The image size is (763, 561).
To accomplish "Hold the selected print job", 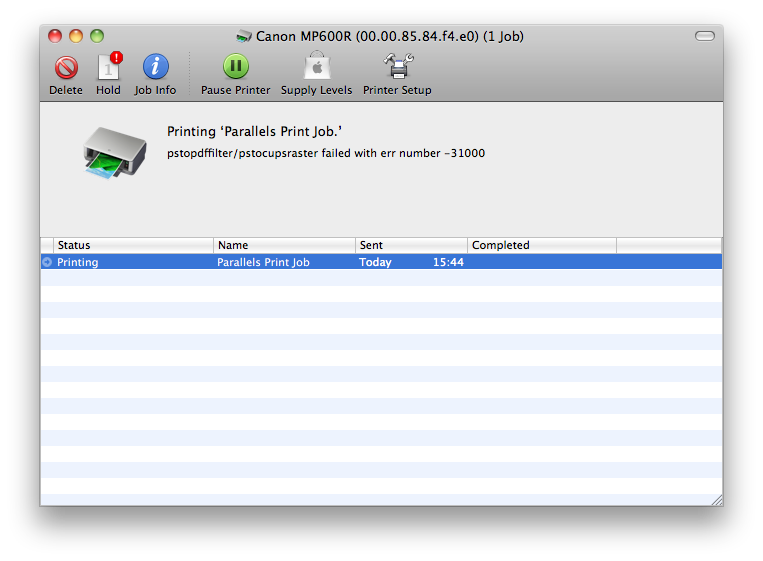I will click(109, 66).
